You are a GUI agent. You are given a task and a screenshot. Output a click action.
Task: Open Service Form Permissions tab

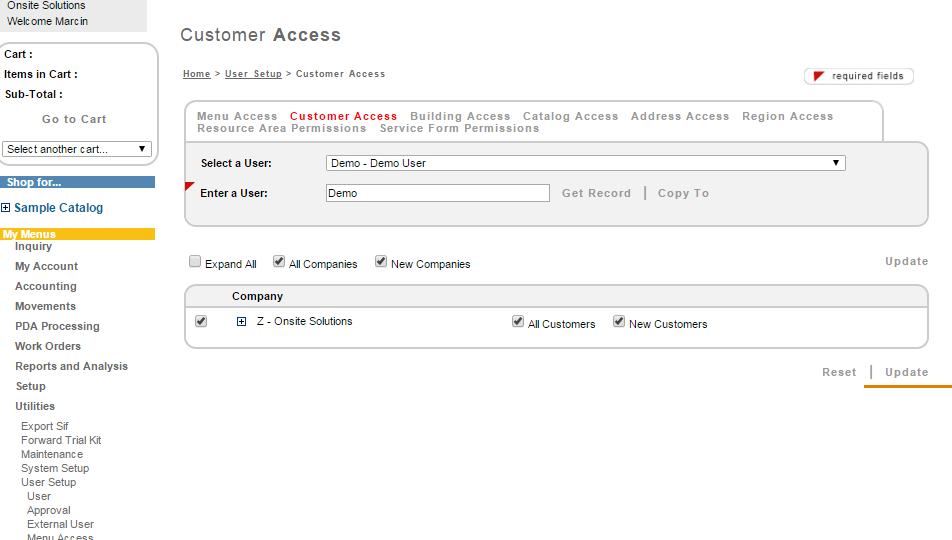(459, 128)
